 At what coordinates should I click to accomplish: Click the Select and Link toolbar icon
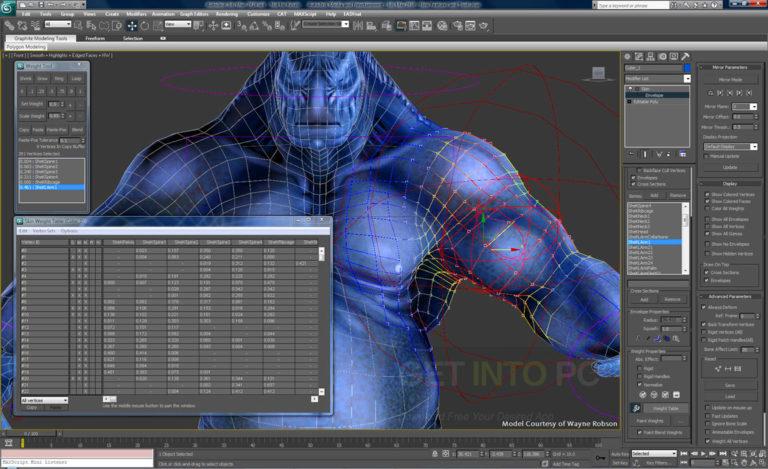[x=9, y=25]
